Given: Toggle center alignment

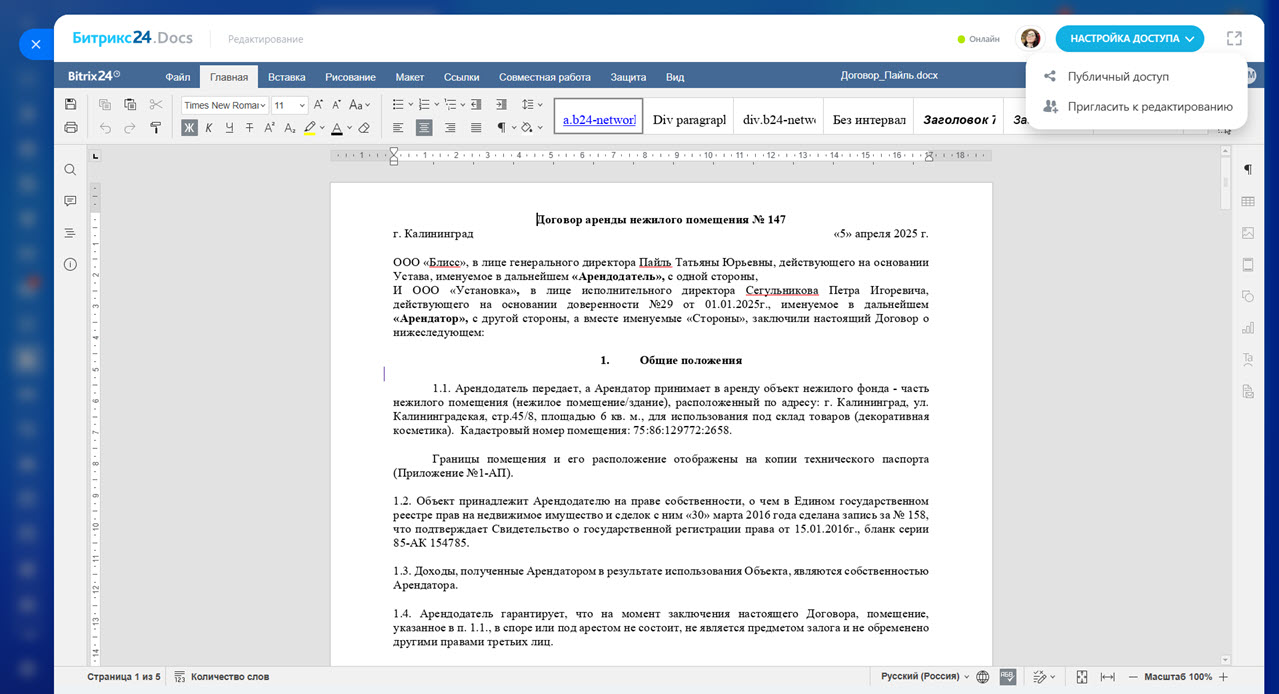Looking at the screenshot, I should click(424, 127).
